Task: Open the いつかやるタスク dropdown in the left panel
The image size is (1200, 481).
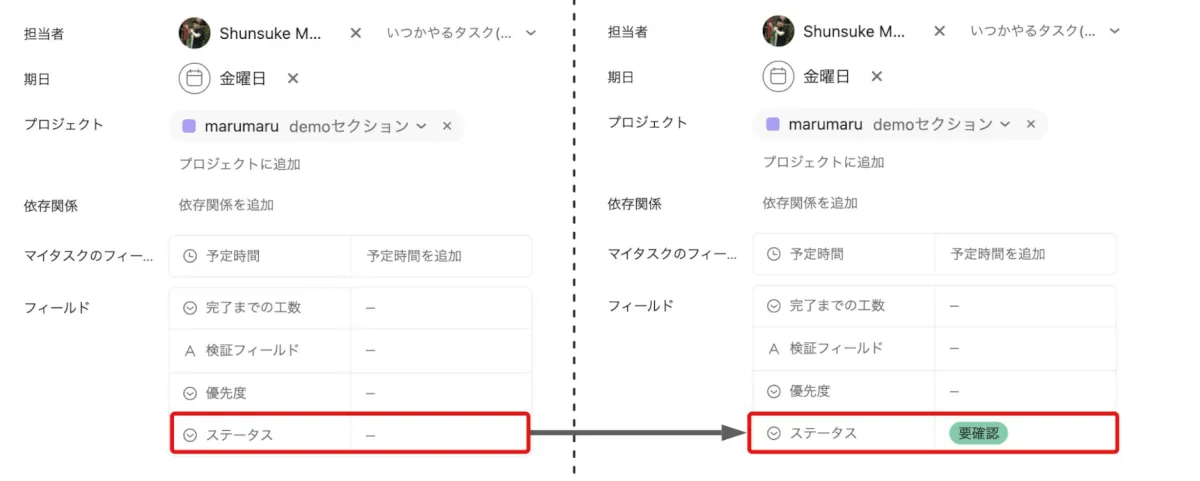Action: tap(531, 33)
